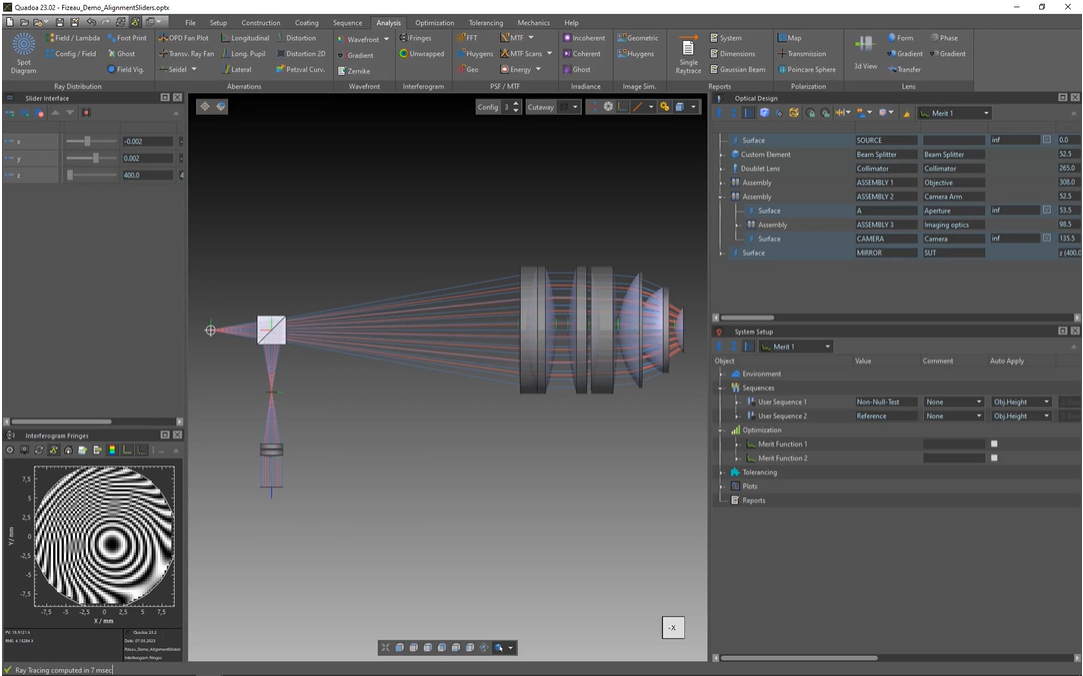The width and height of the screenshot is (1083, 676).
Task: Toggle the checkbox on the SOURCE surface row
Action: (x=1046, y=141)
